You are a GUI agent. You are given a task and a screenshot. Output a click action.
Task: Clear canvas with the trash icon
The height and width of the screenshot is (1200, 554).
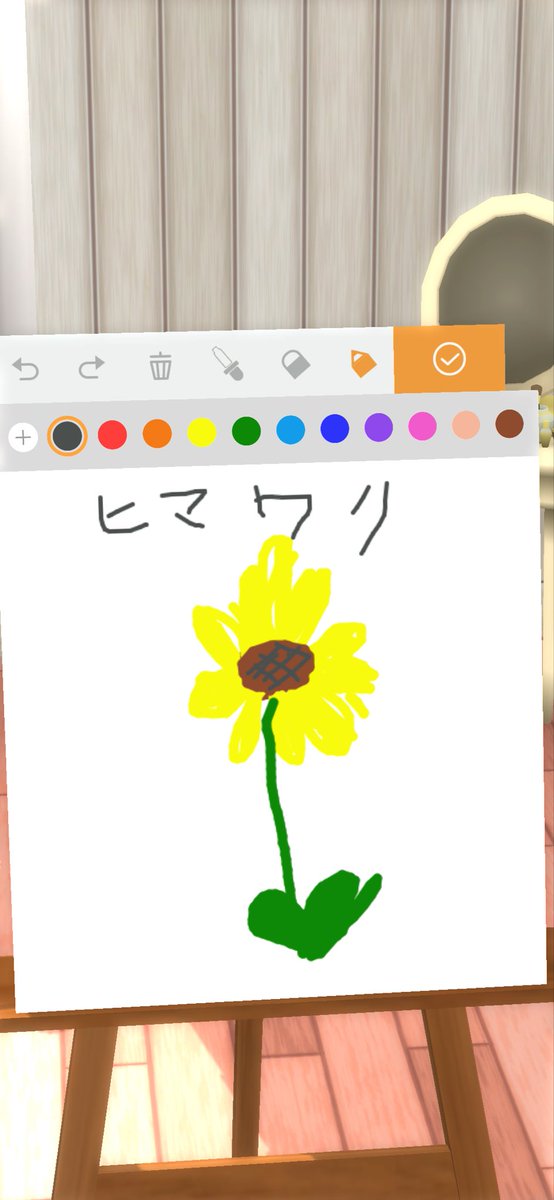(x=160, y=366)
